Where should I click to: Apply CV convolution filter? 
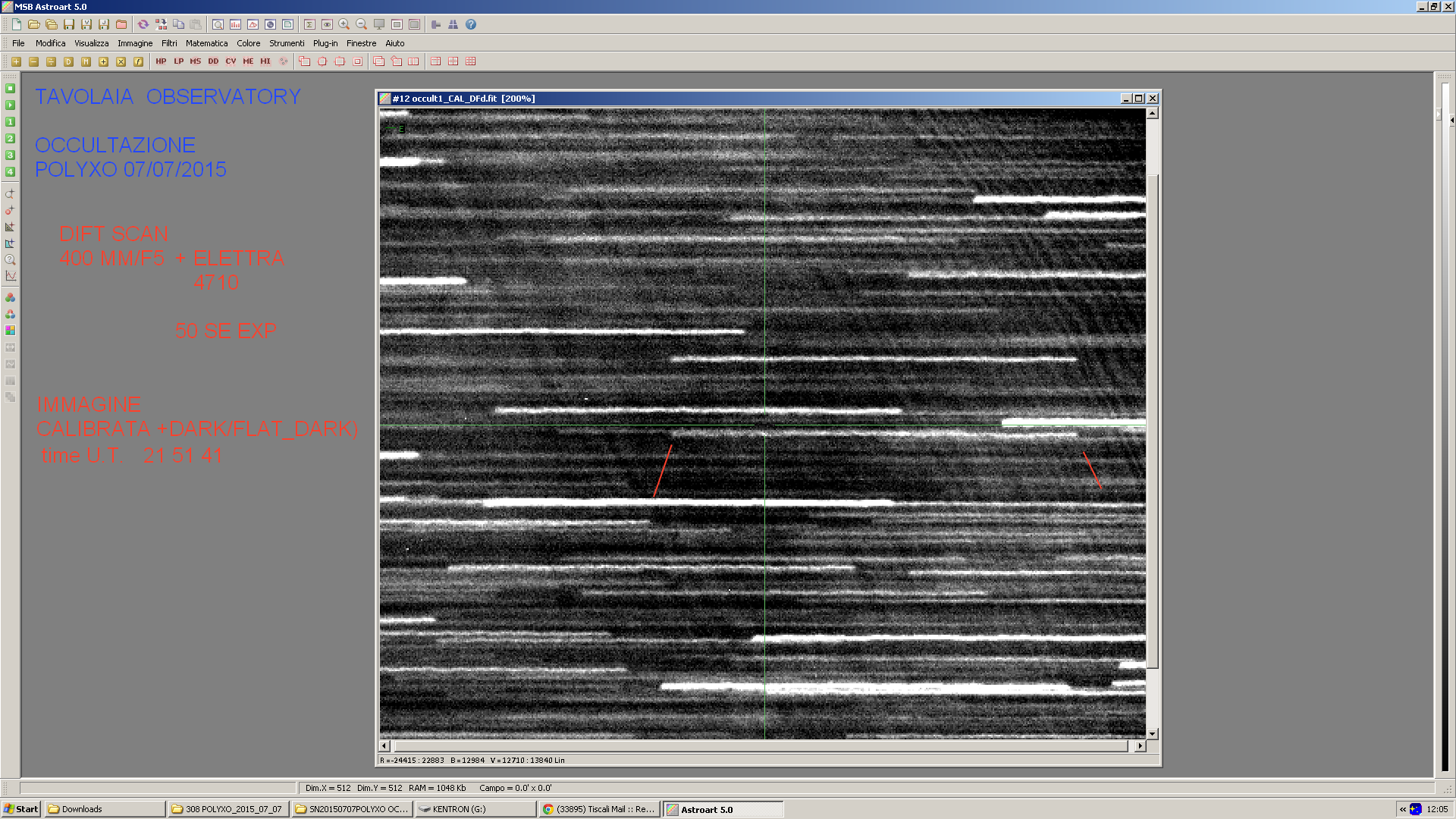click(x=231, y=61)
